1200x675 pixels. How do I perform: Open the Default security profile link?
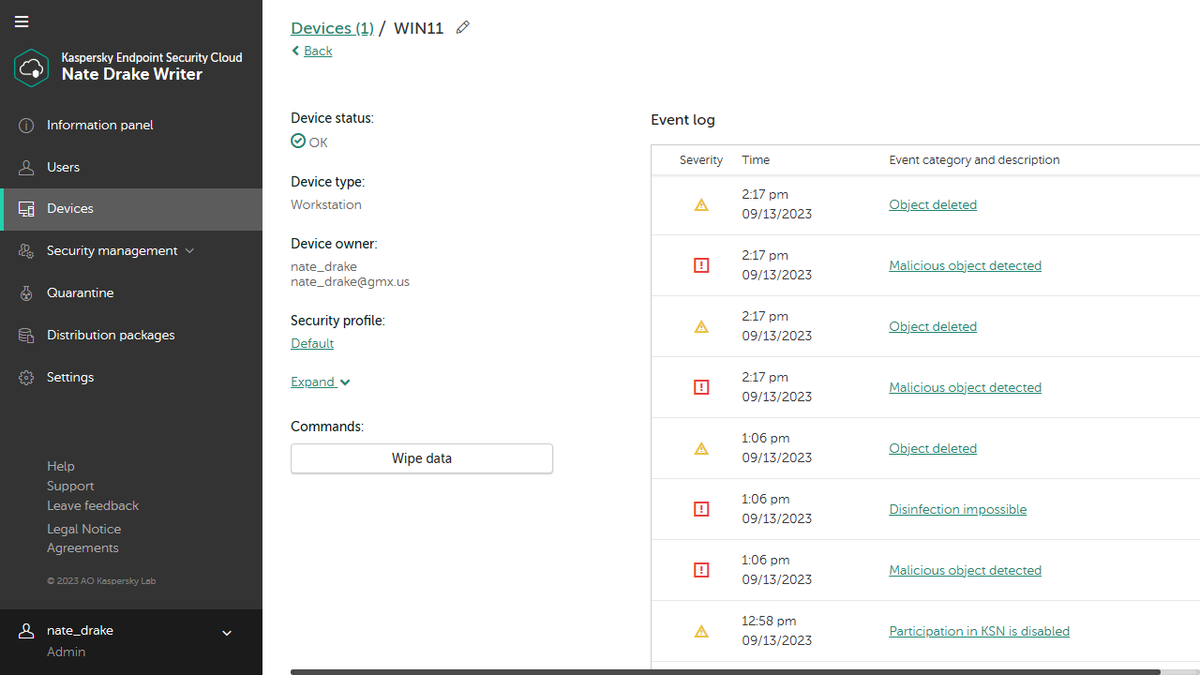point(311,343)
